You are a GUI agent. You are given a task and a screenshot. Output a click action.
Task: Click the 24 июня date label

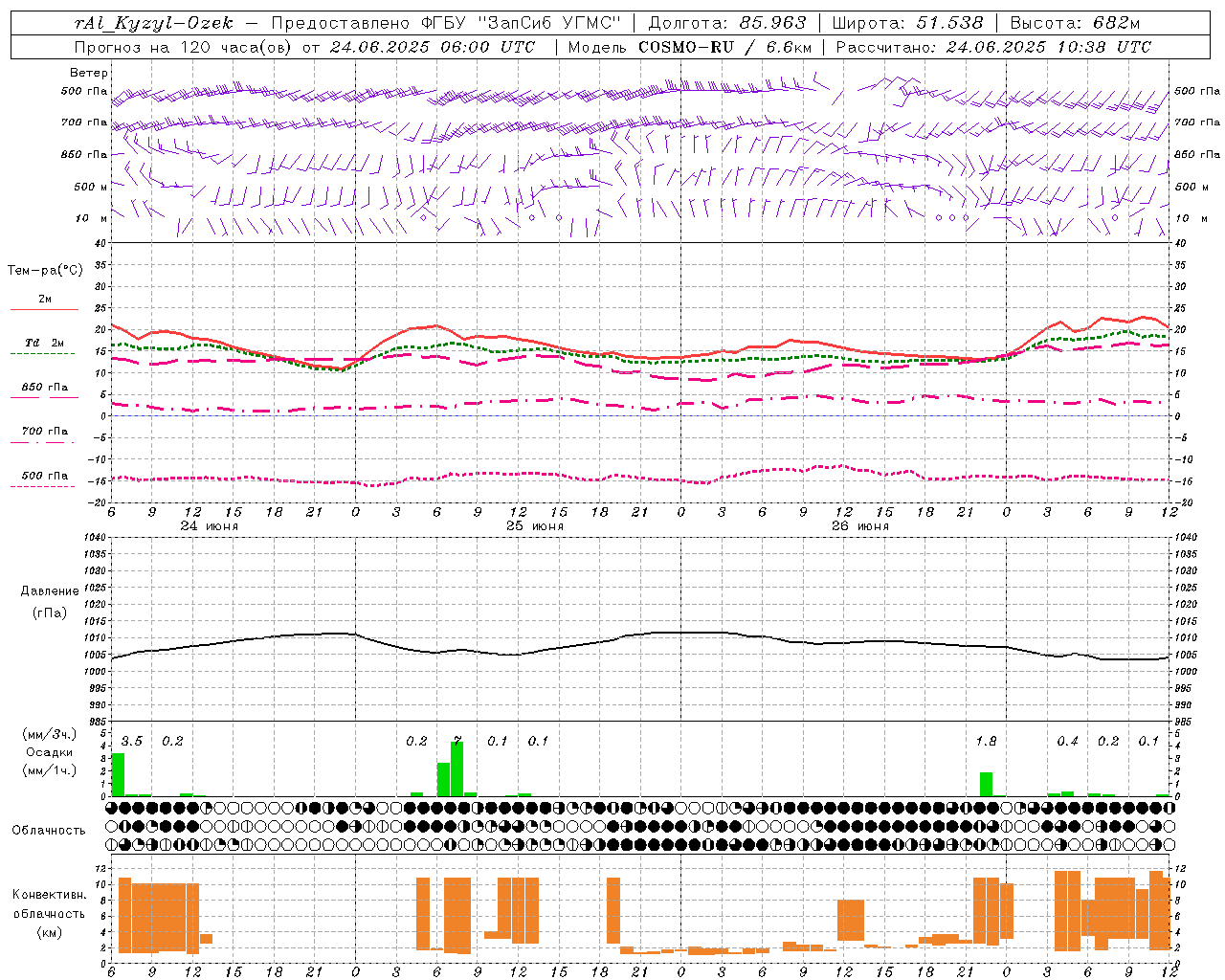[x=209, y=526]
